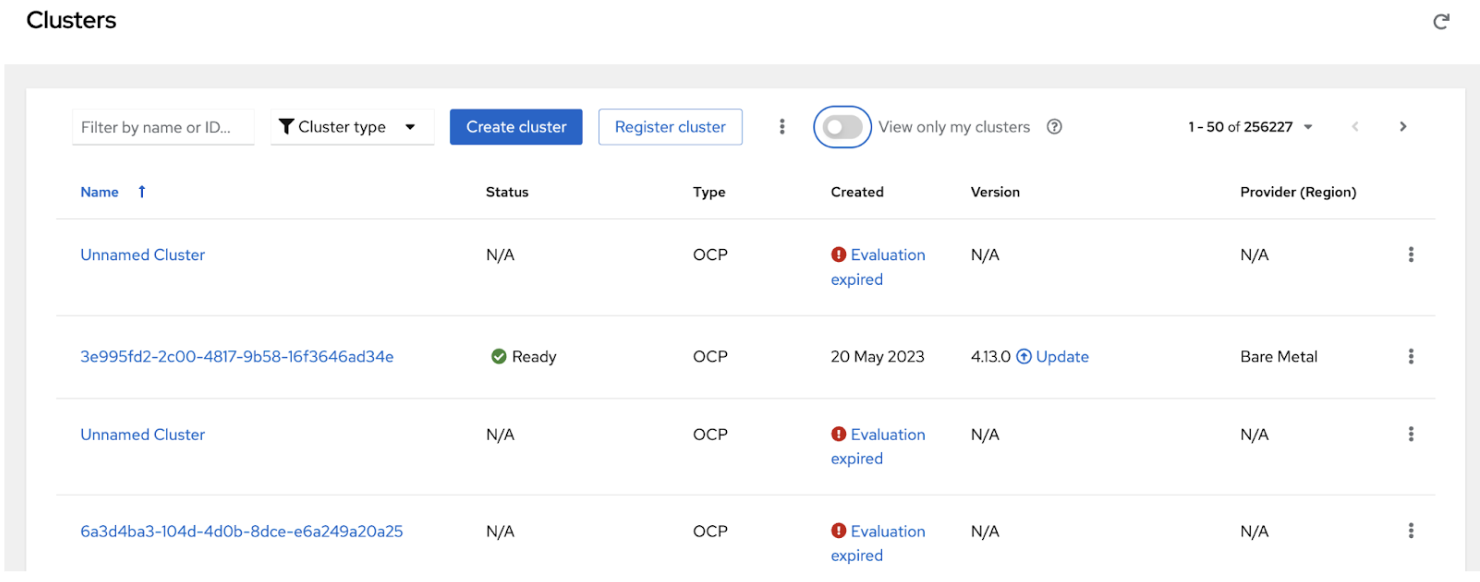Go to the next page of clusters

coord(1403,127)
